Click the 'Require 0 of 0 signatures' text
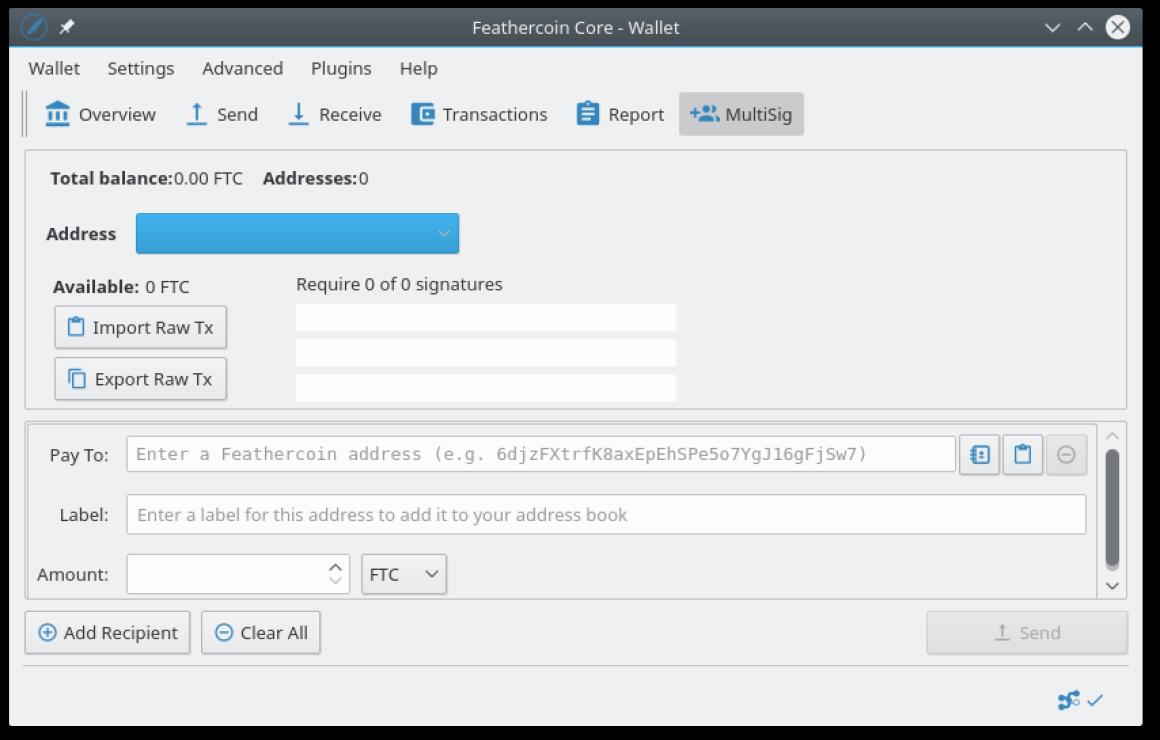The image size is (1160, 740). click(x=399, y=285)
